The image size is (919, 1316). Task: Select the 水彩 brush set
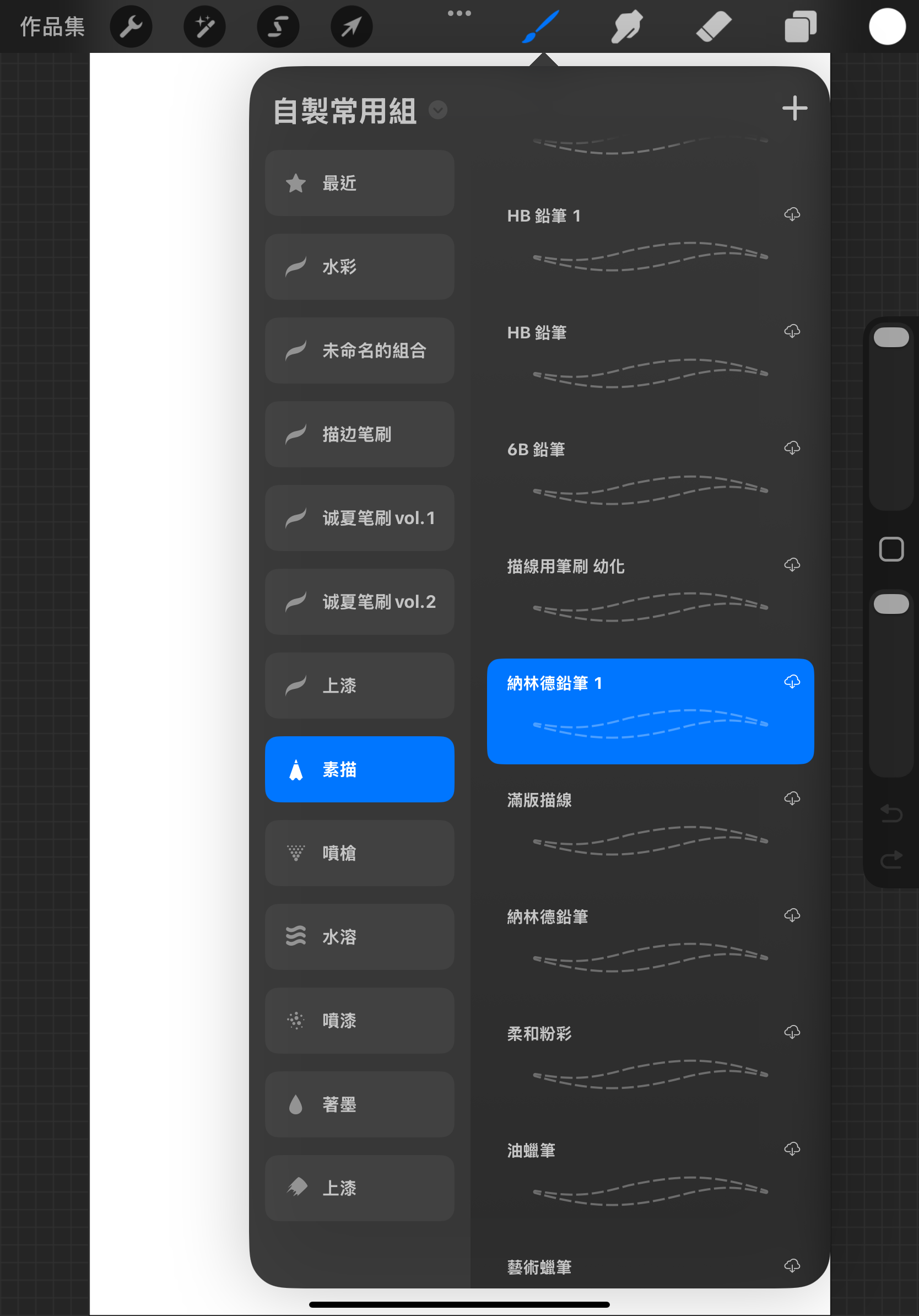tap(359, 267)
